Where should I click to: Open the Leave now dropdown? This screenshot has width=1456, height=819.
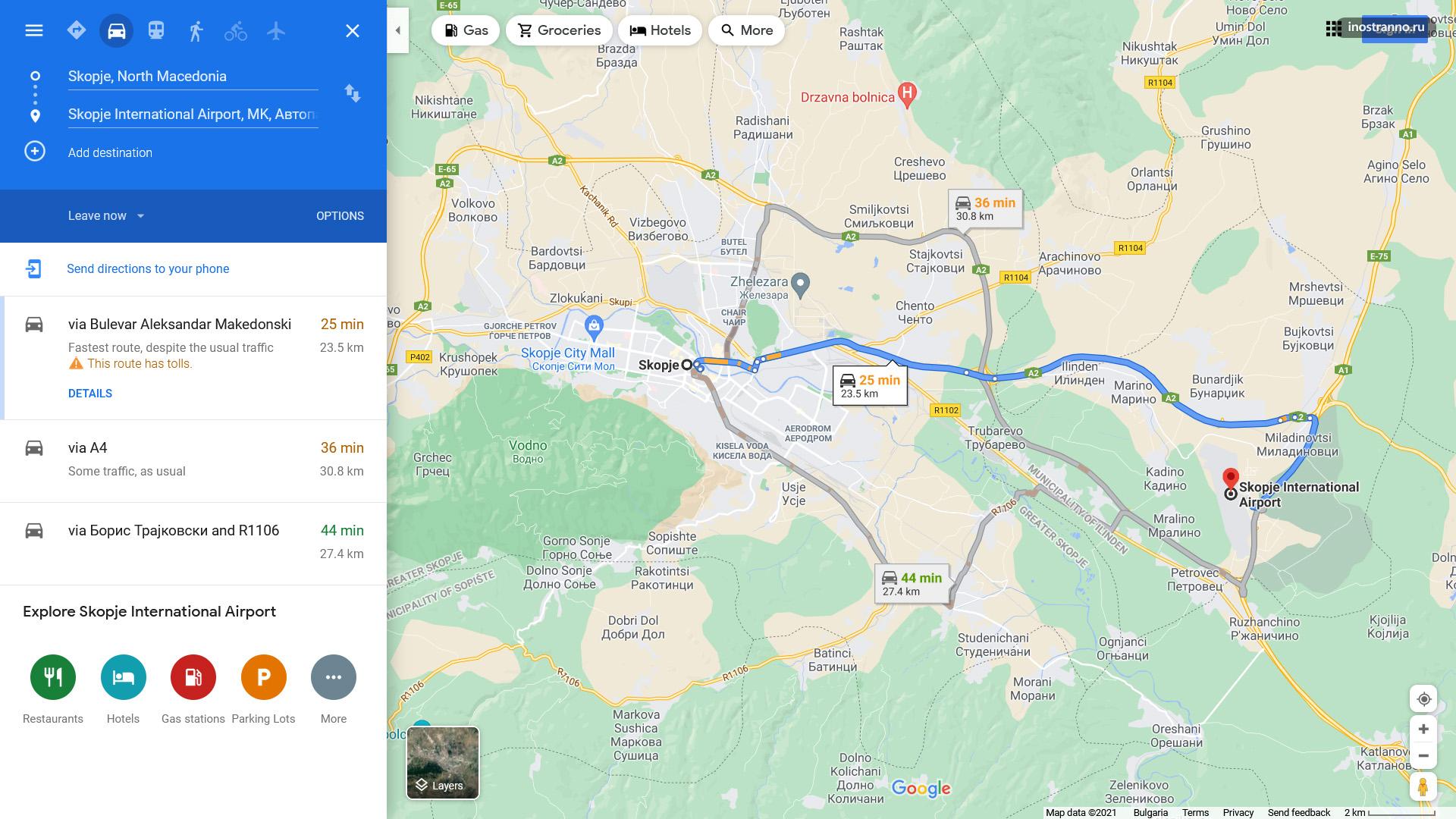click(x=106, y=216)
